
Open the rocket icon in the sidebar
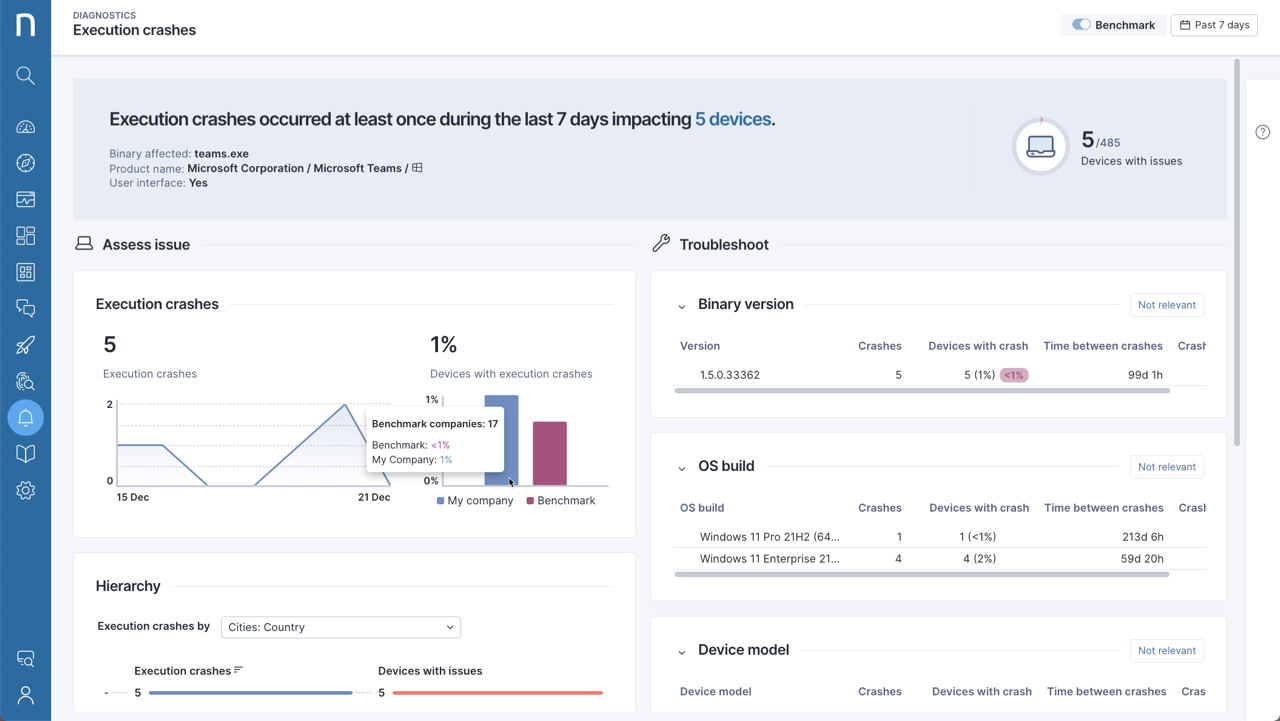coord(26,345)
